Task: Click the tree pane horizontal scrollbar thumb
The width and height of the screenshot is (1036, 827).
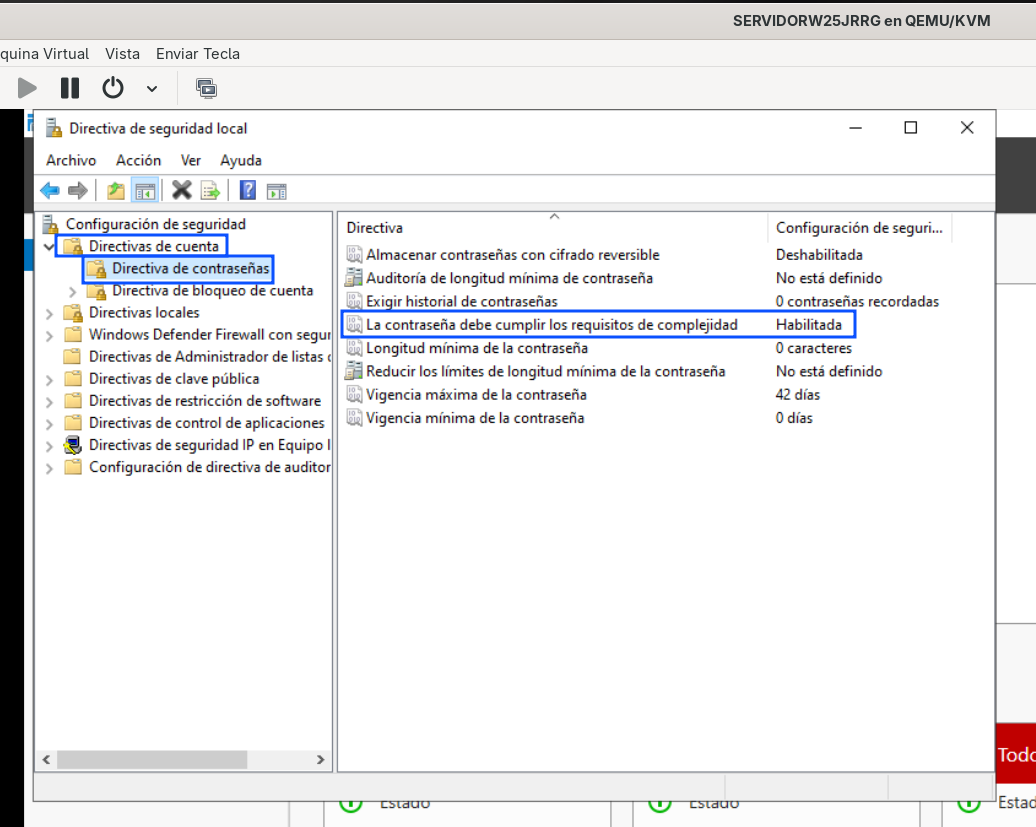Action: (152, 760)
